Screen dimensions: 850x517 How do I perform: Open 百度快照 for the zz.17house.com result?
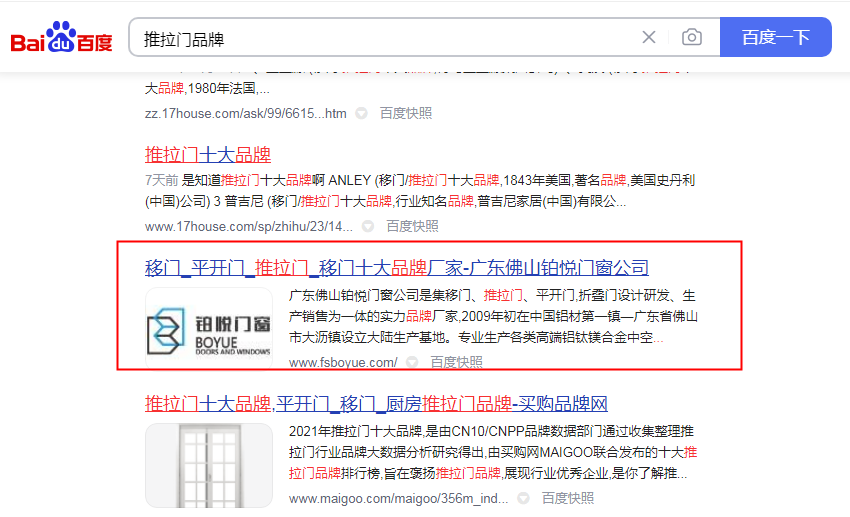406,113
